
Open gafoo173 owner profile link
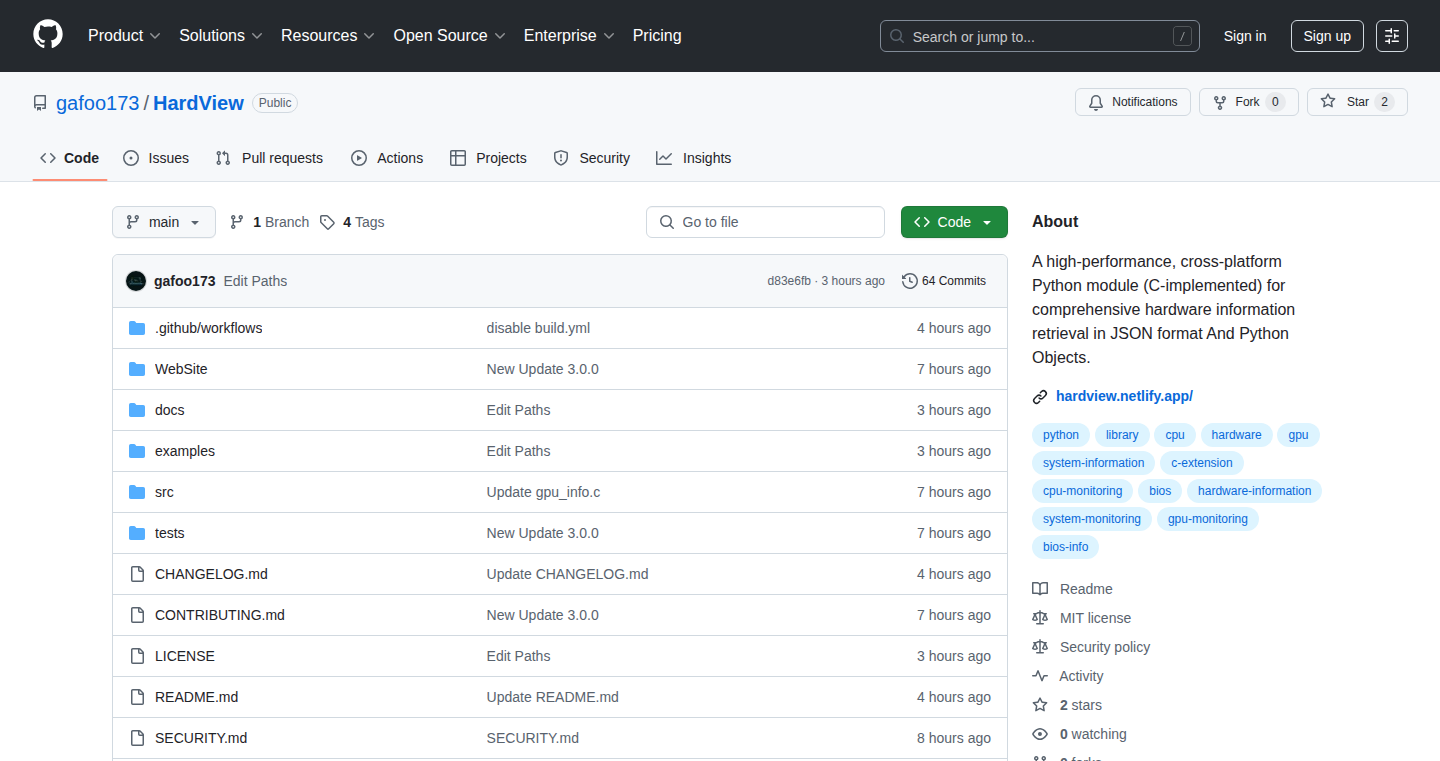tap(98, 103)
